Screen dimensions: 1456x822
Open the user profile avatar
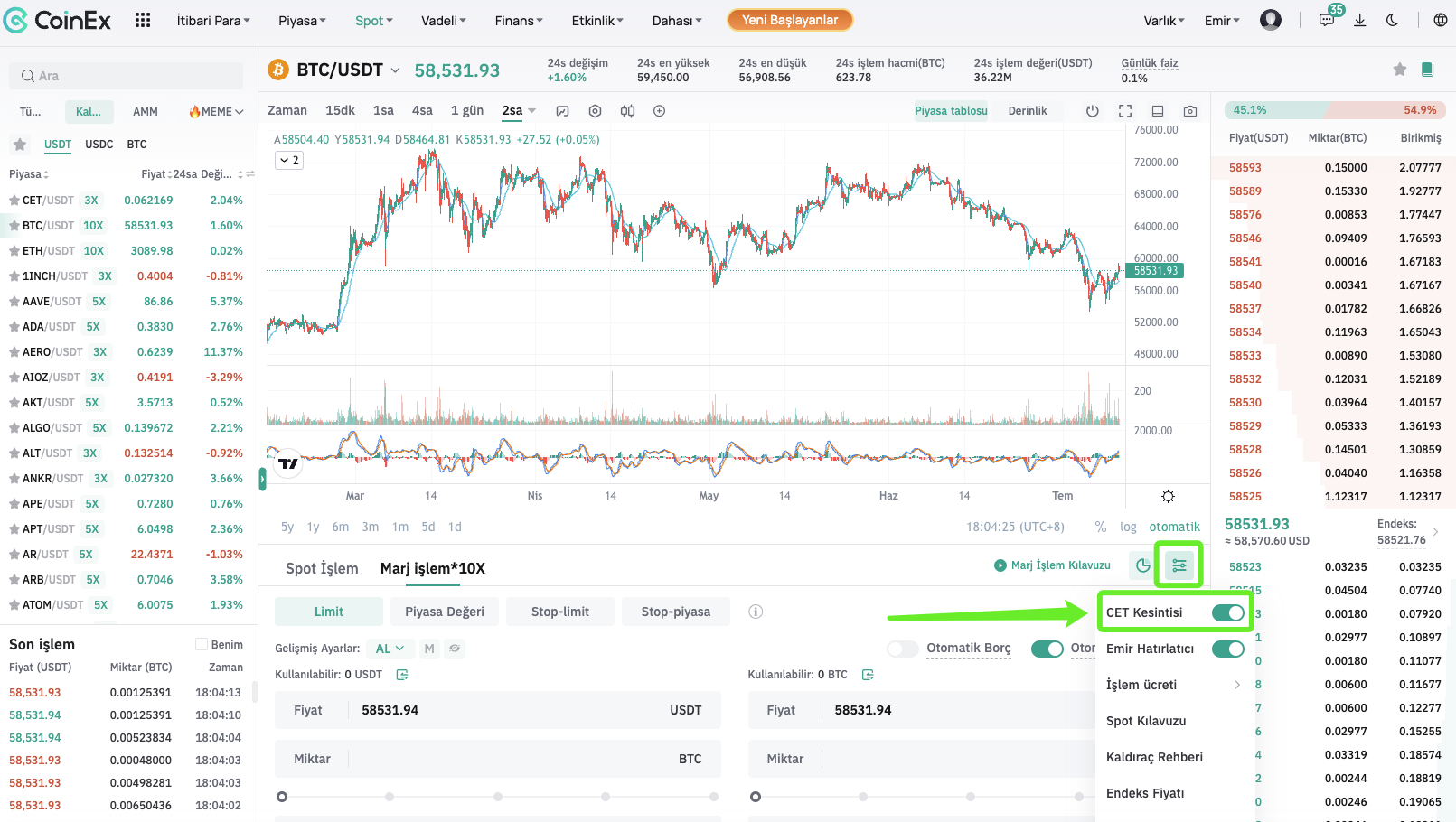pyautogui.click(x=1271, y=20)
